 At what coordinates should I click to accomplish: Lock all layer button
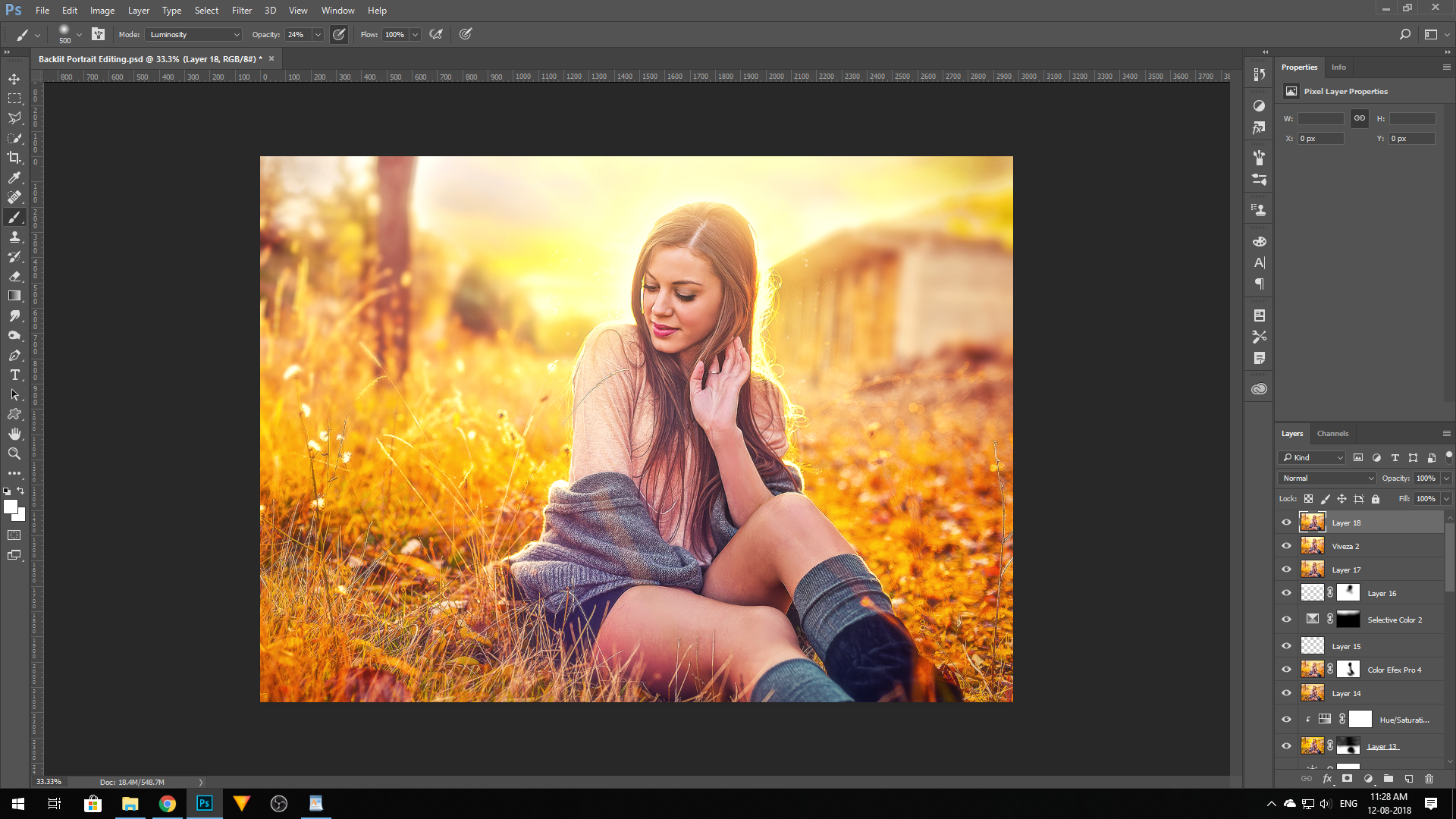pos(1376,498)
